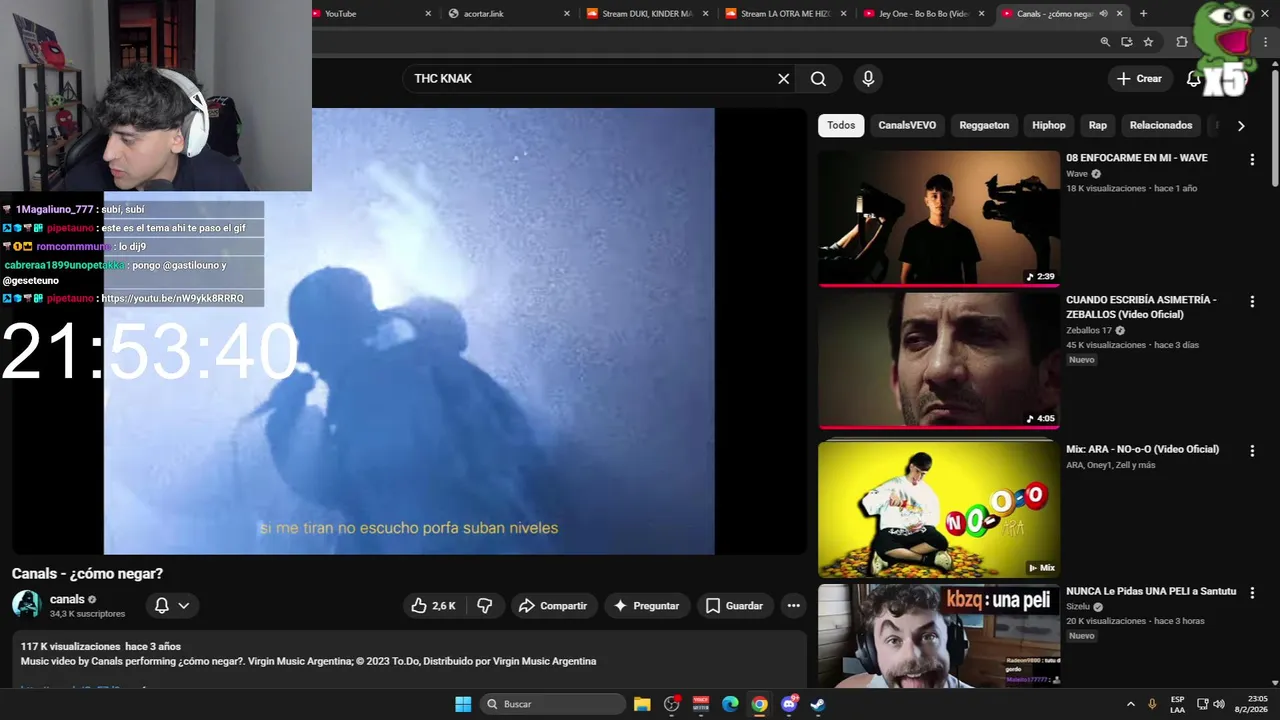
Task: Select the Todos filter chip
Action: (841, 125)
